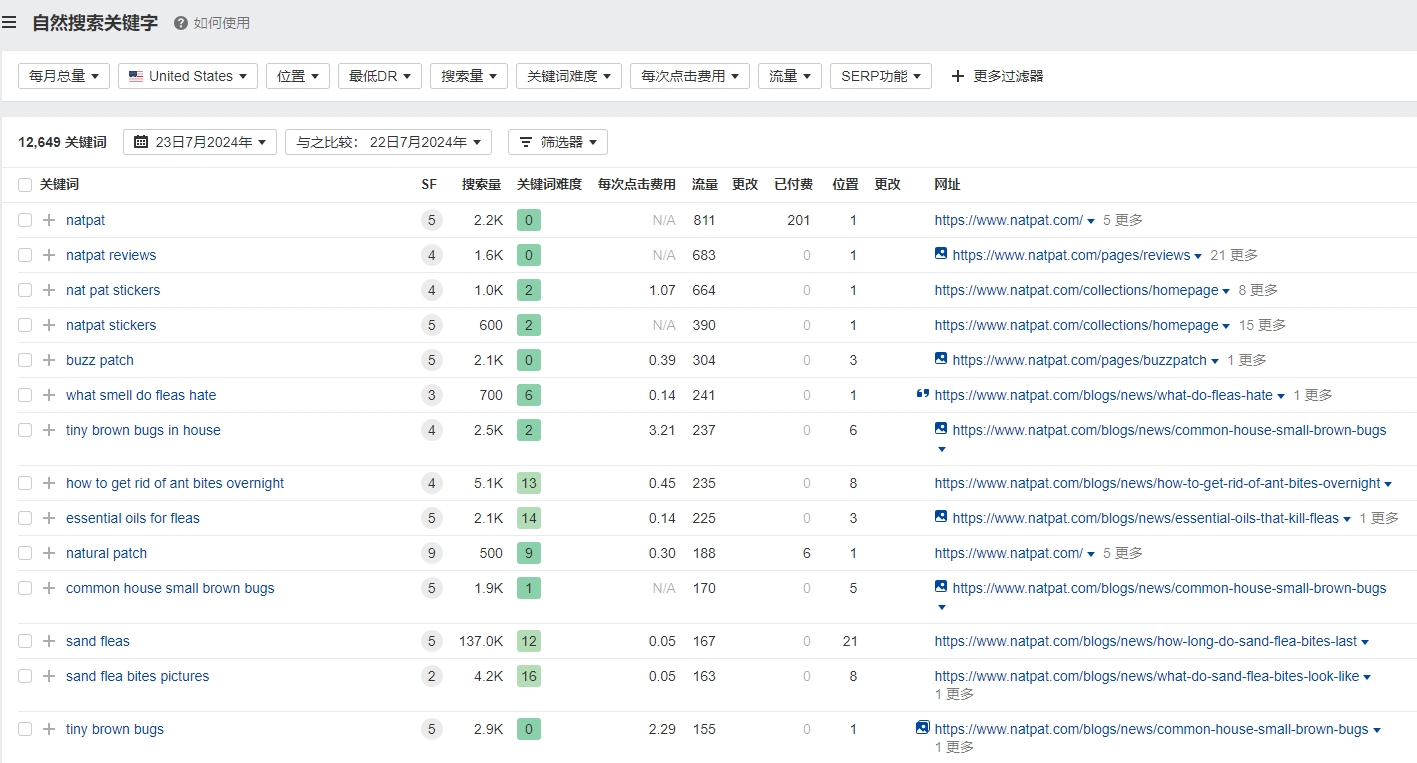Open the 搜索量 filter dropdown
1417x763 pixels.
(x=469, y=76)
